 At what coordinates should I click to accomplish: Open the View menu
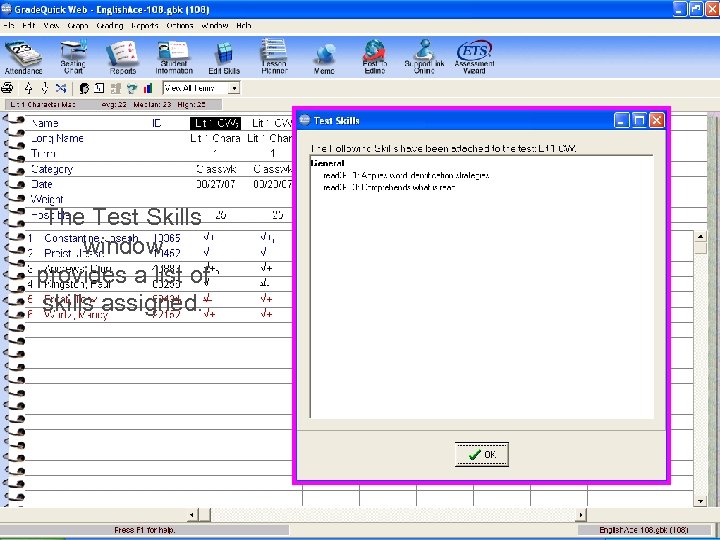51,26
